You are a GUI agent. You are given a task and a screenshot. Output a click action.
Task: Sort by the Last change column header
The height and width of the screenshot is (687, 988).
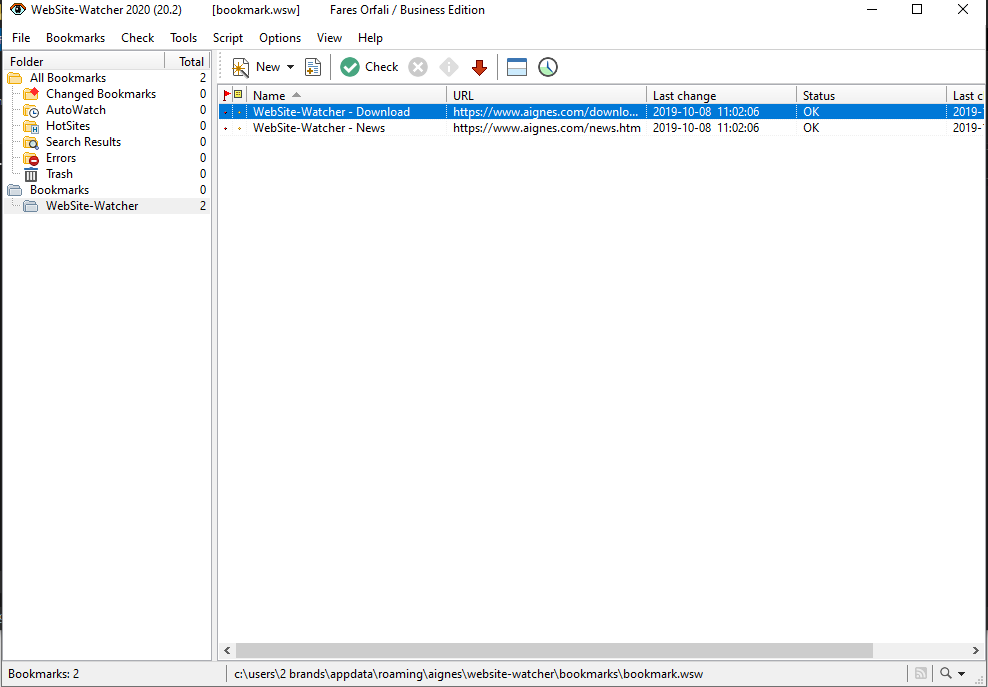[x=721, y=95]
